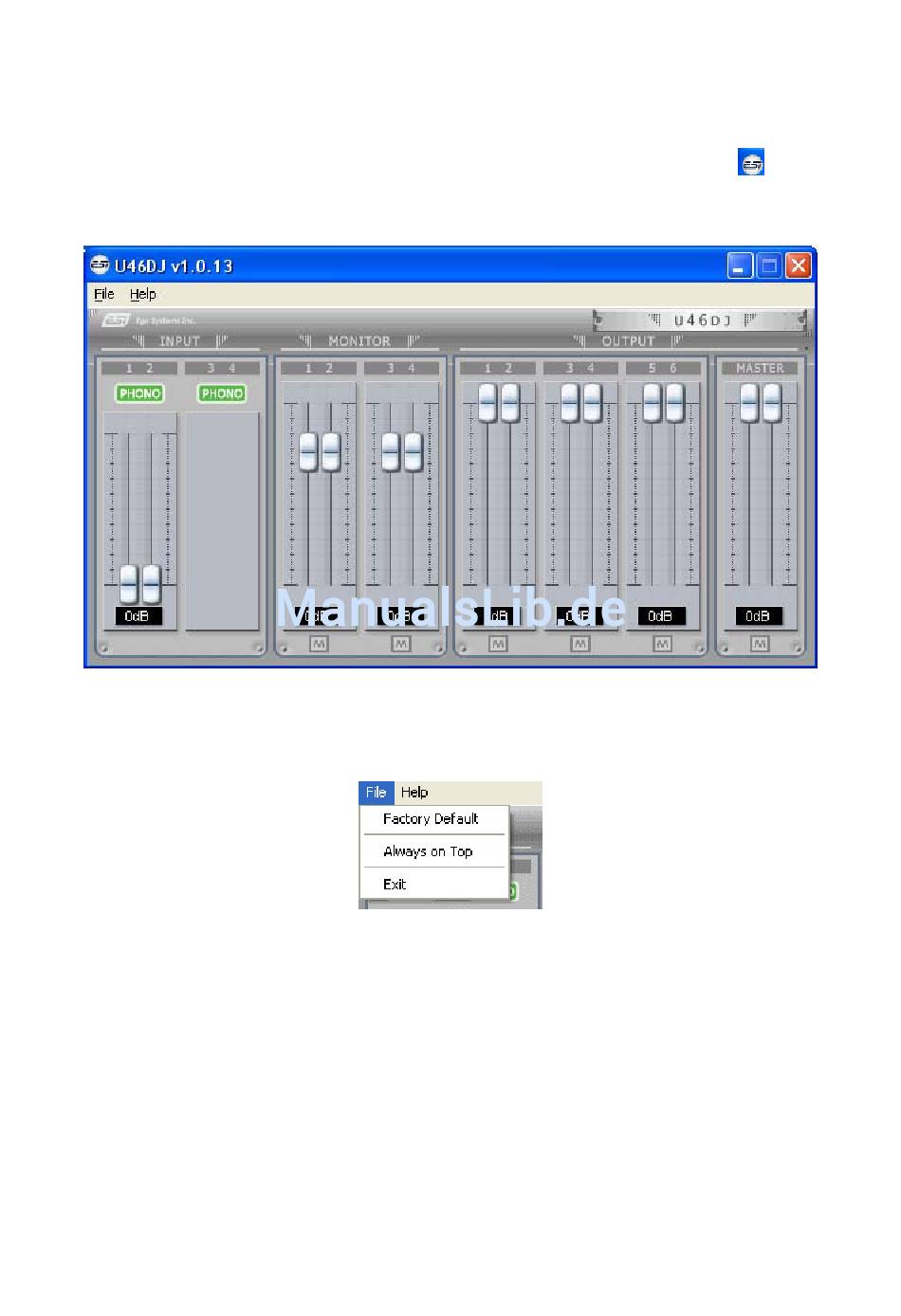Click the highlighted File menu above Factory Default
Screen dimensions: 901x1316
tap(377, 793)
